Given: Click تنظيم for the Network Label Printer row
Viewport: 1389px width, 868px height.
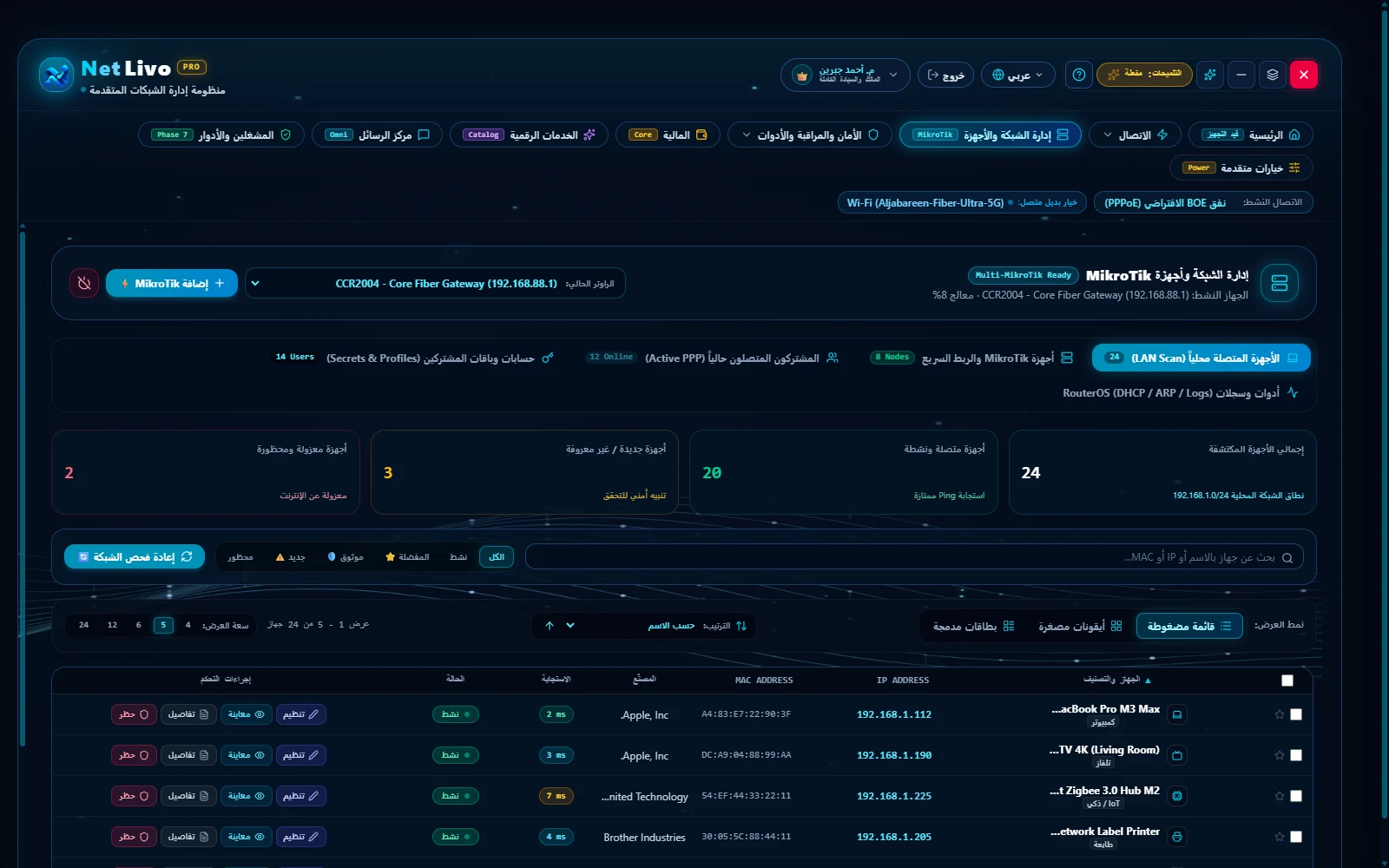Looking at the screenshot, I should (301, 837).
